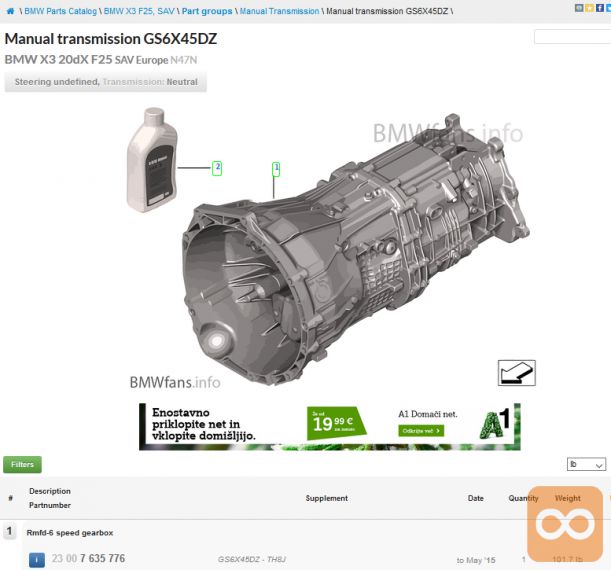Open the BMW X3 F25, SAV breadcrumb
The image size is (611, 570).
click(139, 11)
